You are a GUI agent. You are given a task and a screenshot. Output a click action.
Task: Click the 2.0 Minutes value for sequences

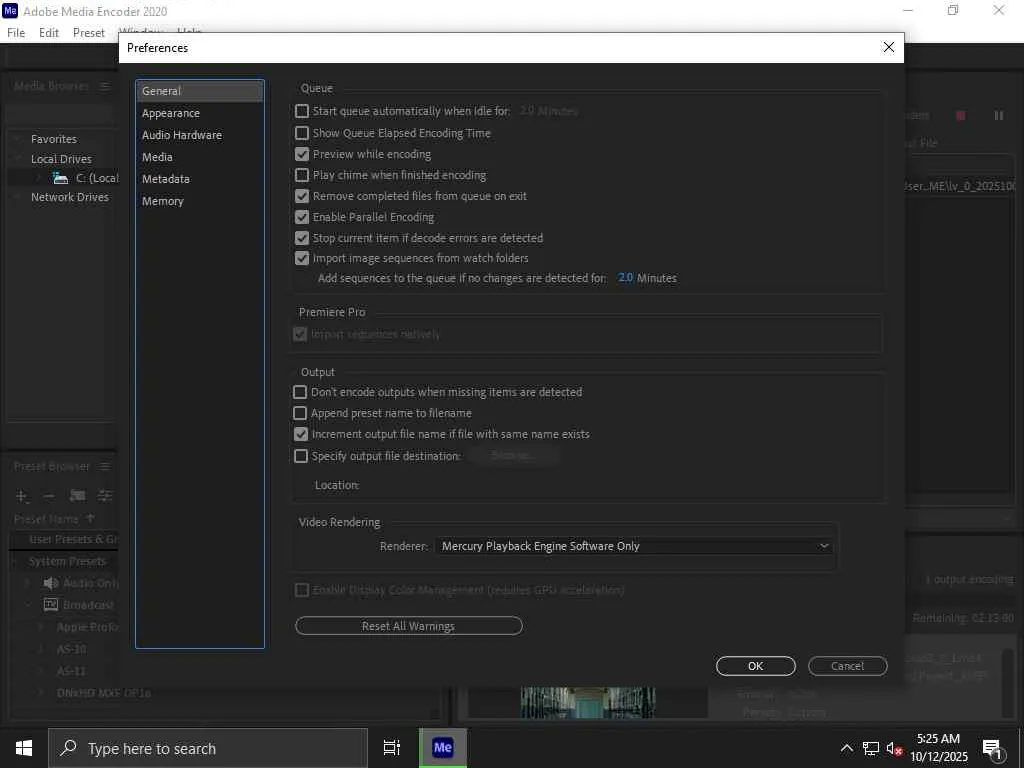click(625, 278)
